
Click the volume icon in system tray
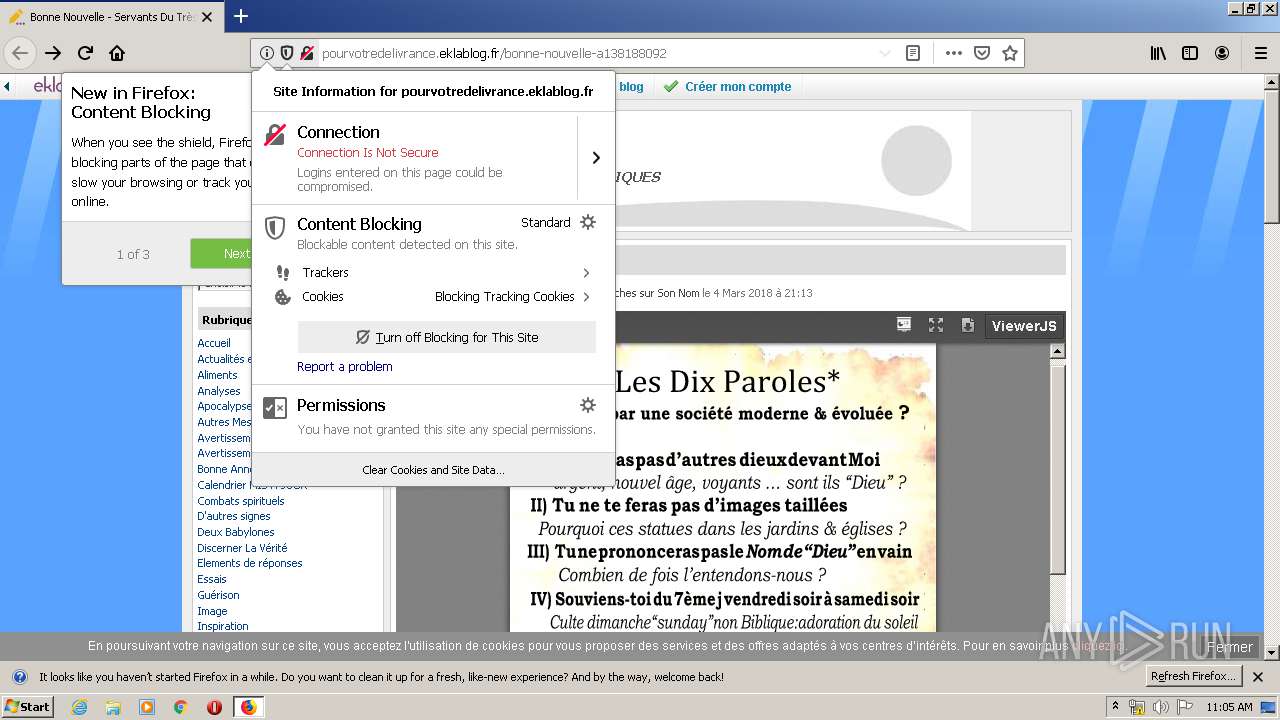click(x=1160, y=707)
